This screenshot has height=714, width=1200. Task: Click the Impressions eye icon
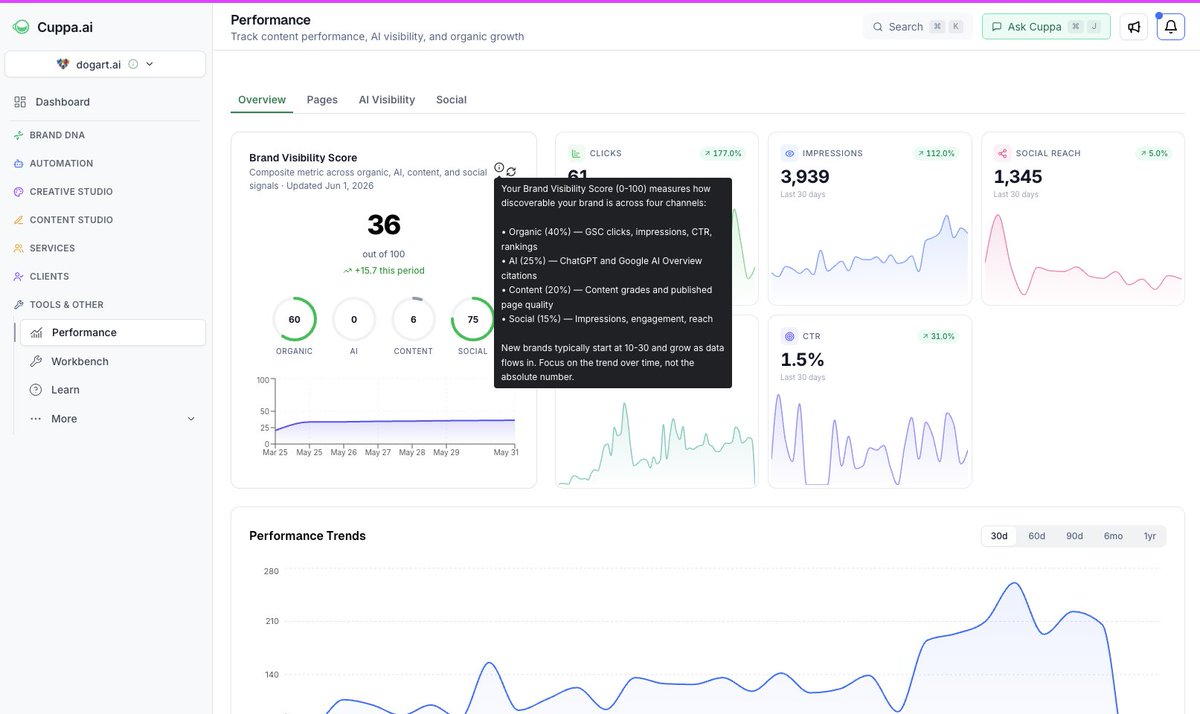pos(789,154)
